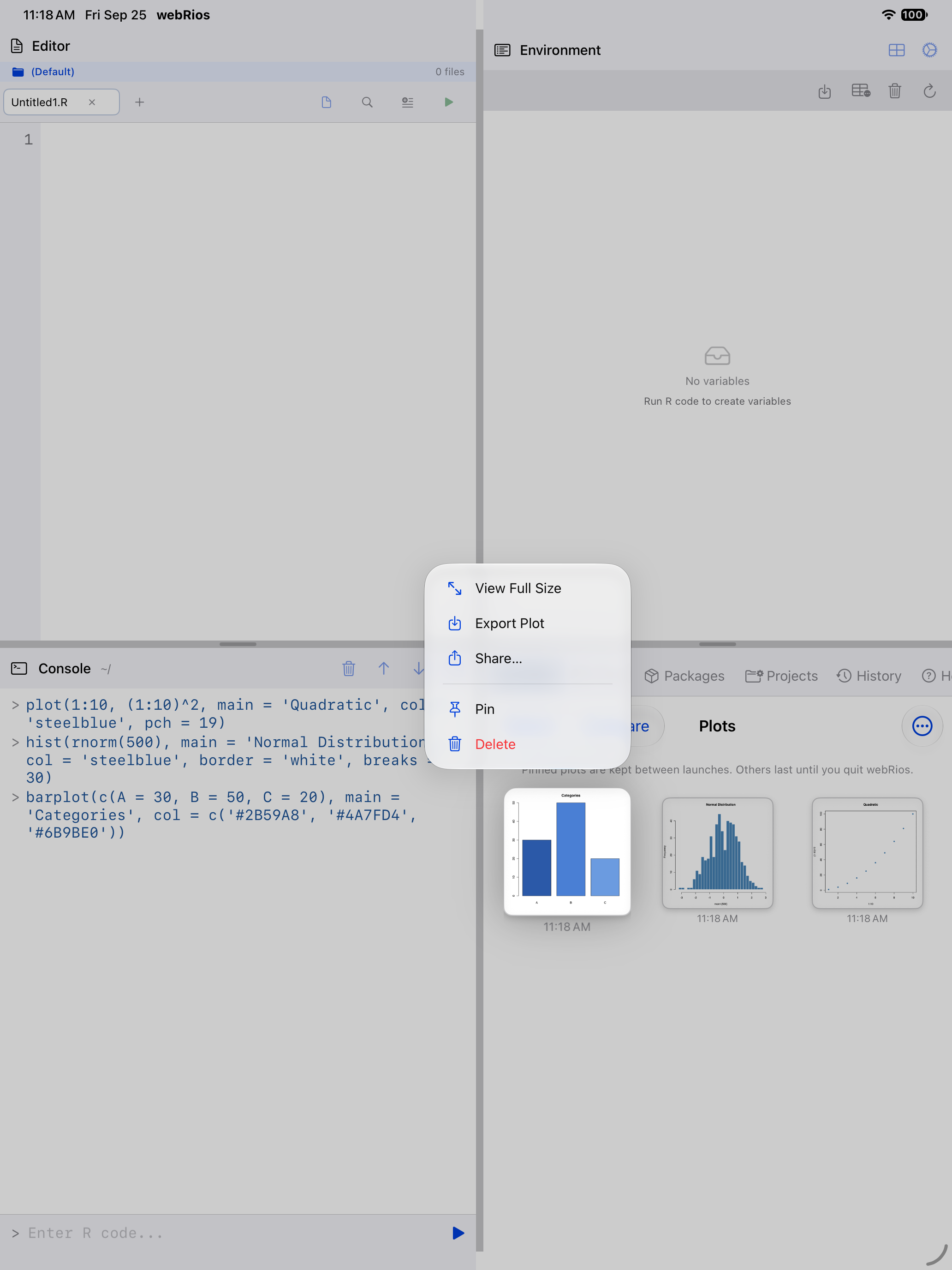952x1270 pixels.
Task: Choose Export Plot in the context menu
Action: [x=527, y=623]
